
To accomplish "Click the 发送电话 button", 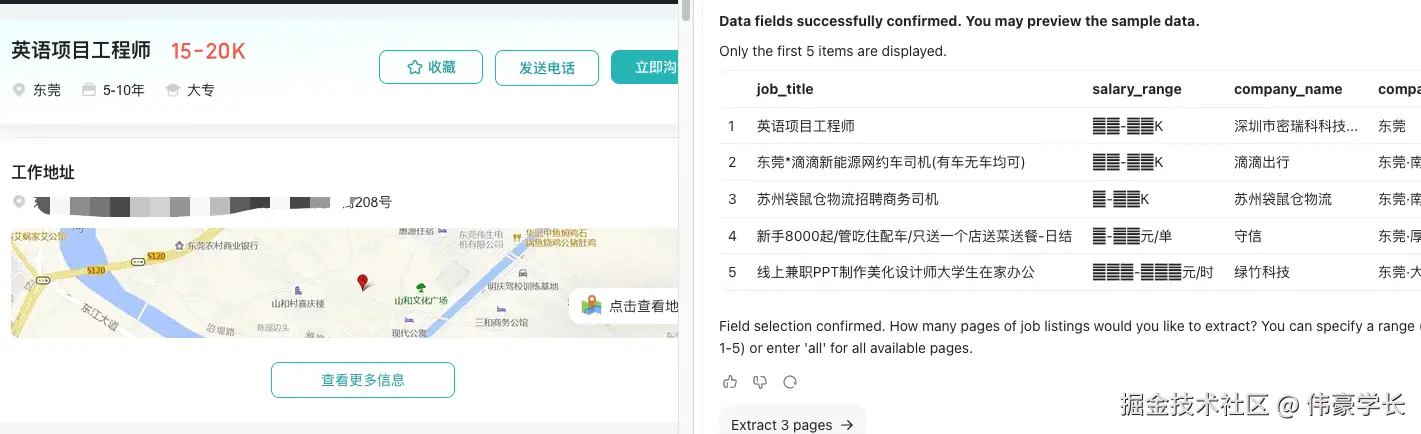I will pyautogui.click(x=546, y=68).
